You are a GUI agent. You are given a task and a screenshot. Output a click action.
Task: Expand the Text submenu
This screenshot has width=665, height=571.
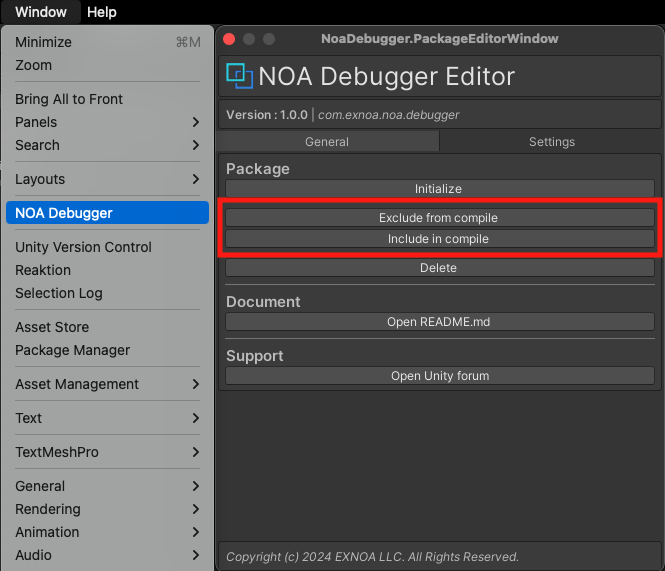(x=108, y=418)
